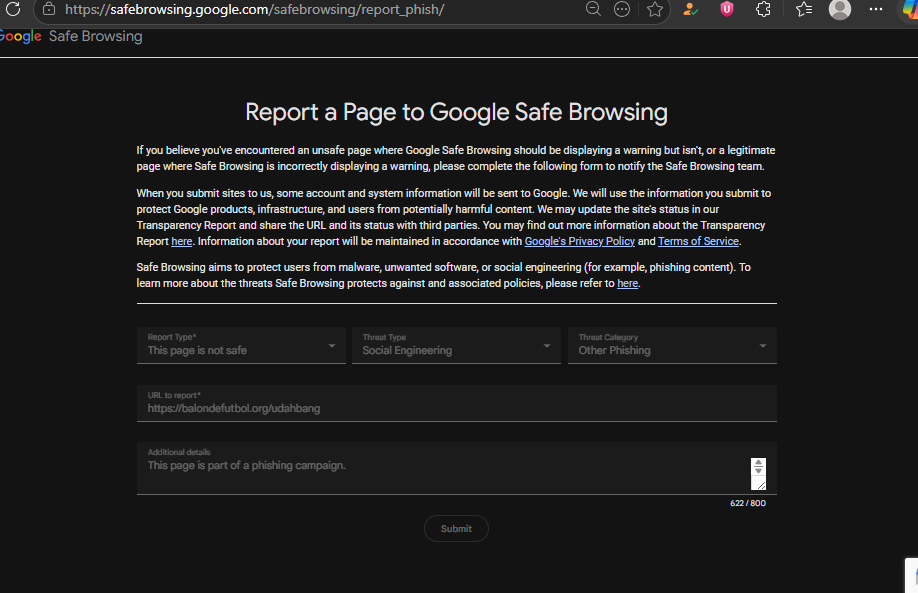Click the address bar URL
918x593 pixels.
[254, 9]
